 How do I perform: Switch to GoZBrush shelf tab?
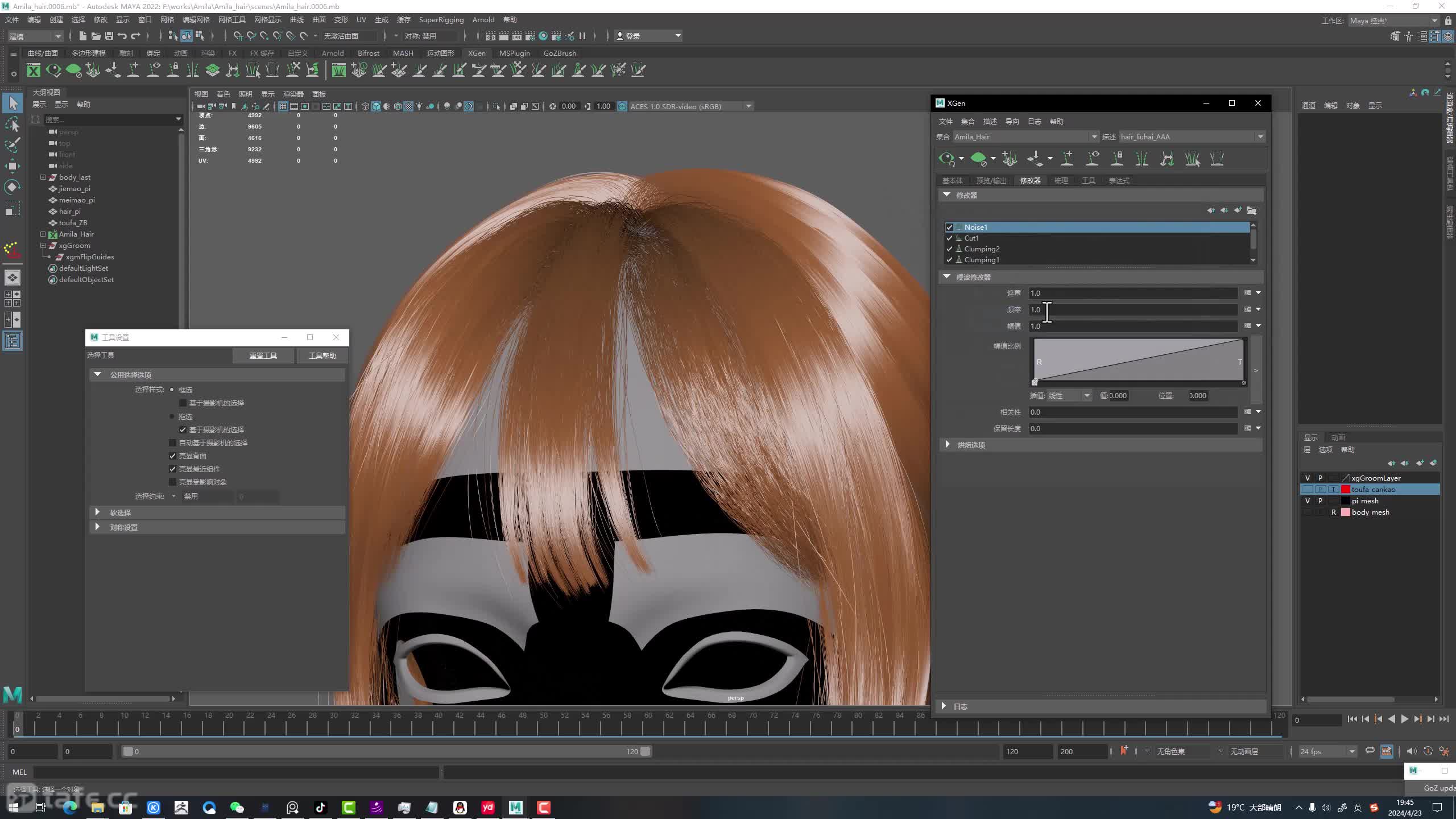click(x=560, y=53)
